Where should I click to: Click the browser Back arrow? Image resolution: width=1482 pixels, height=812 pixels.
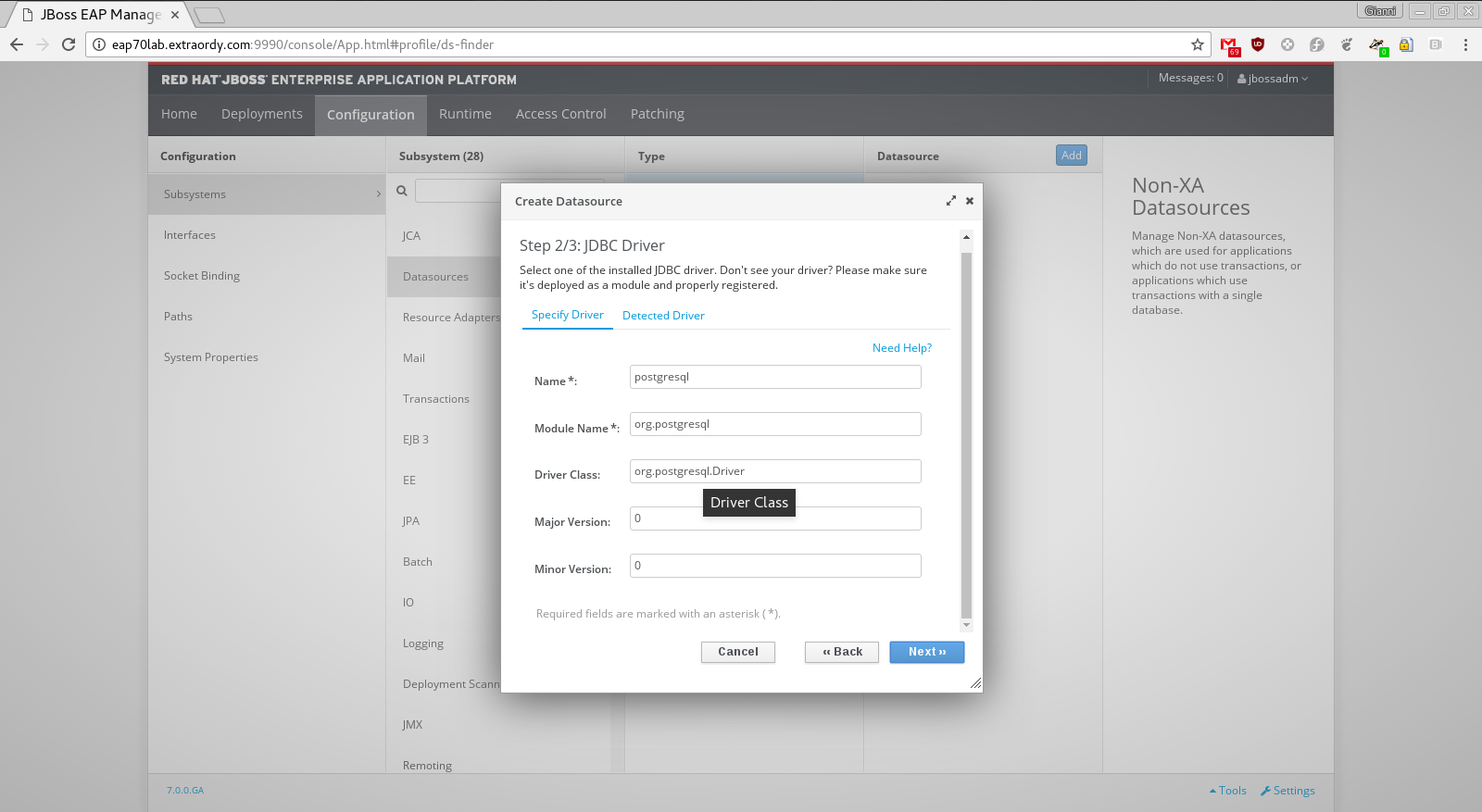17,44
